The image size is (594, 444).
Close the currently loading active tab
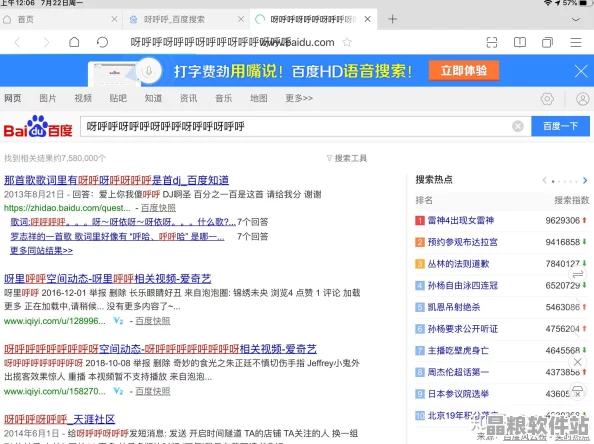click(x=367, y=19)
